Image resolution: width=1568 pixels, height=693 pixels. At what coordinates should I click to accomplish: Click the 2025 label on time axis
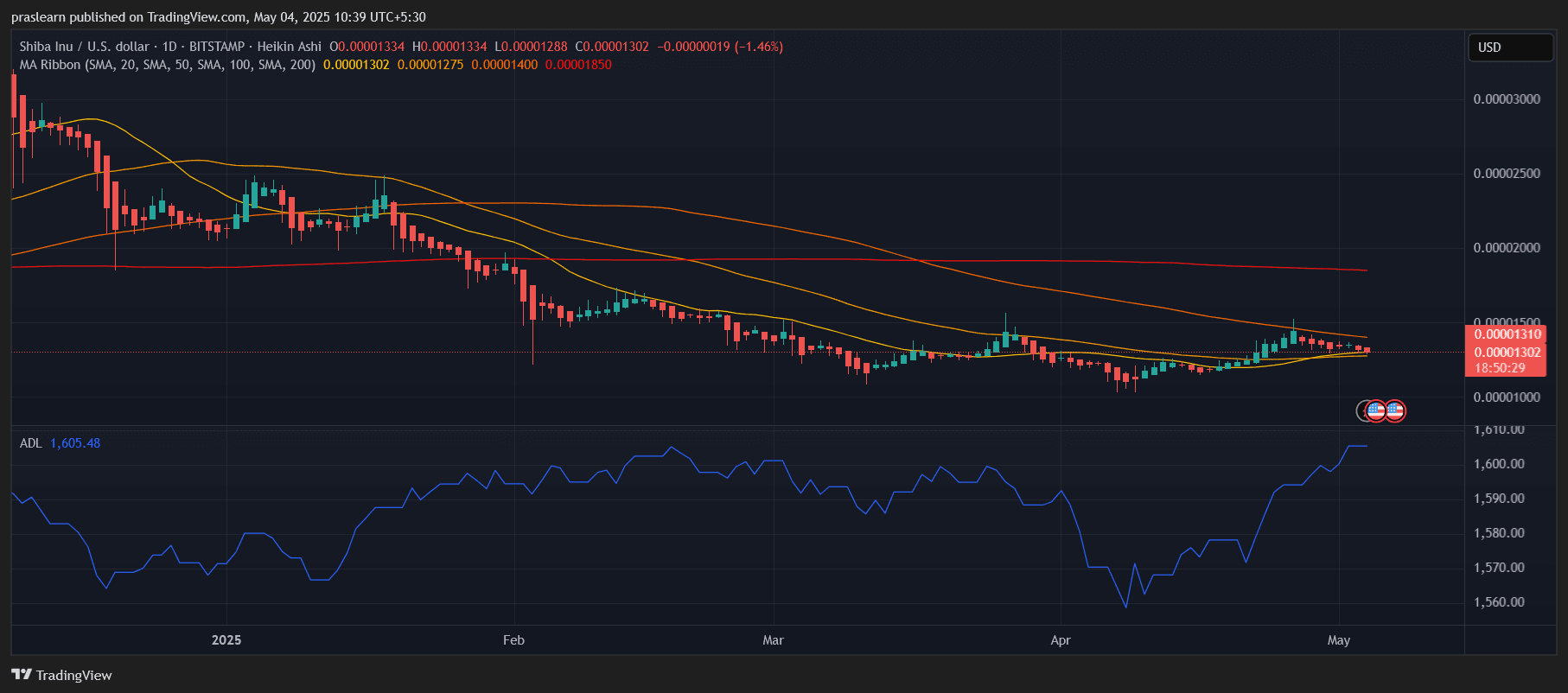226,640
